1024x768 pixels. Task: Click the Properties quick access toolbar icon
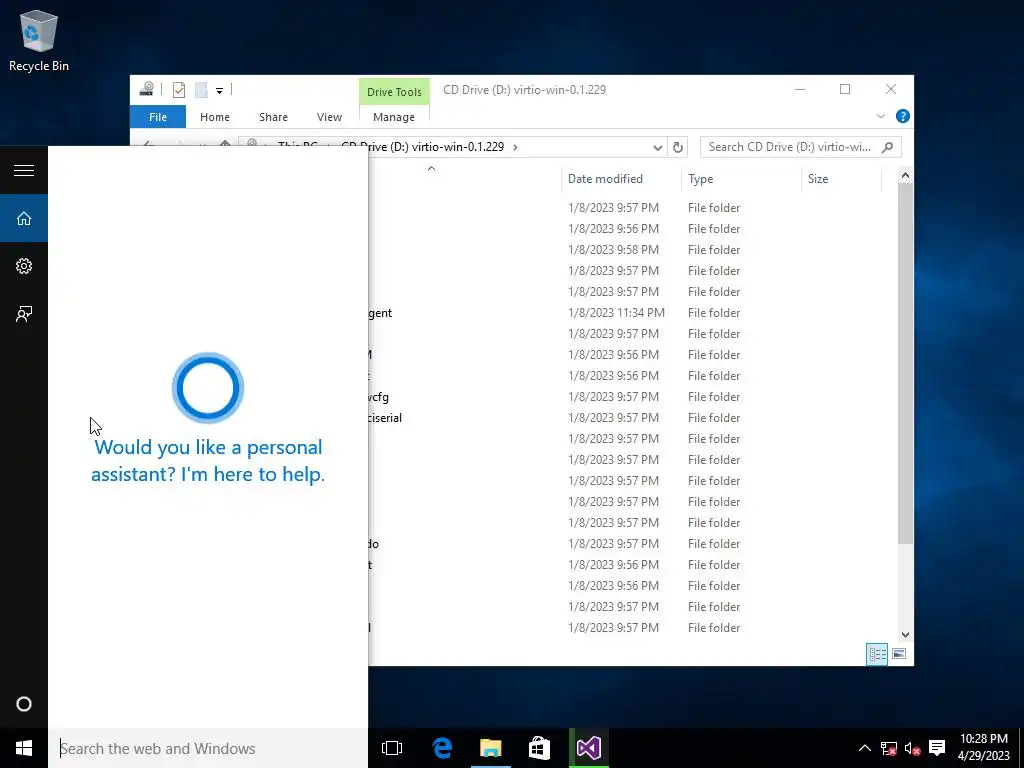tap(179, 90)
